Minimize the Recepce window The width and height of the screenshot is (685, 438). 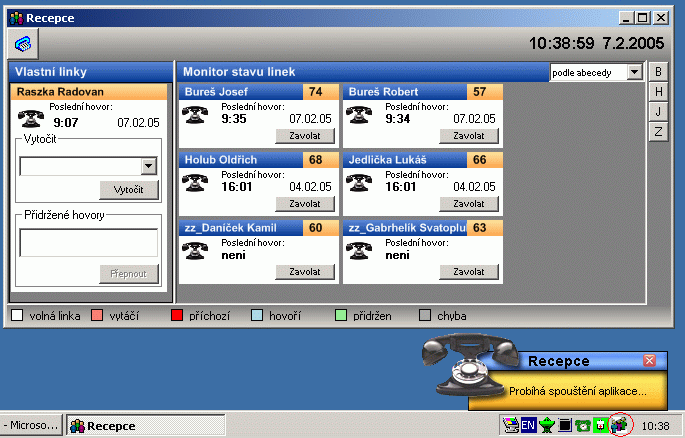coord(626,18)
